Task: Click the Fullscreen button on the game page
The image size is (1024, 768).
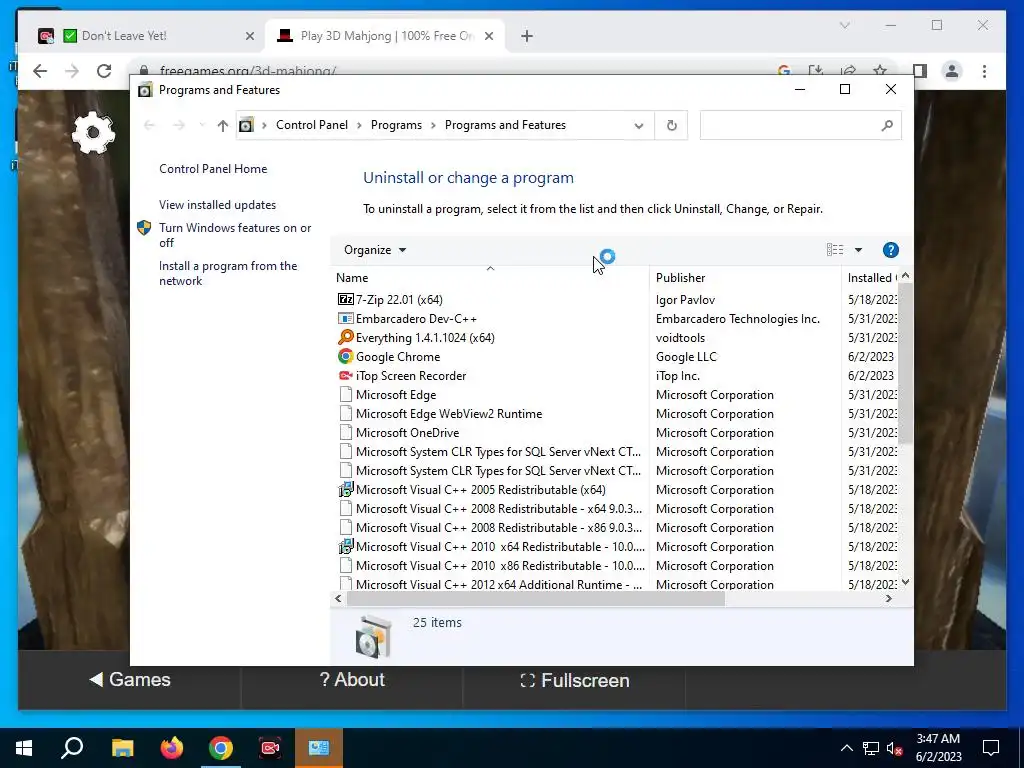Action: point(575,680)
